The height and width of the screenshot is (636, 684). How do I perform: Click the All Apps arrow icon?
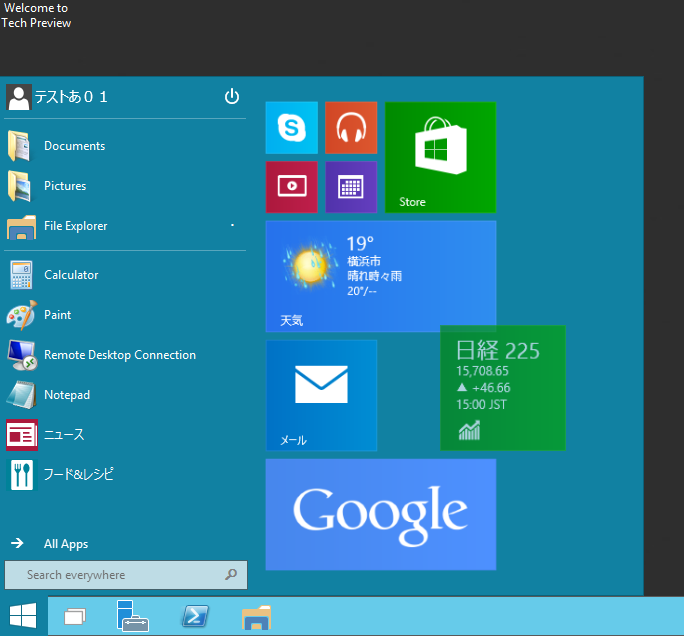pos(17,543)
